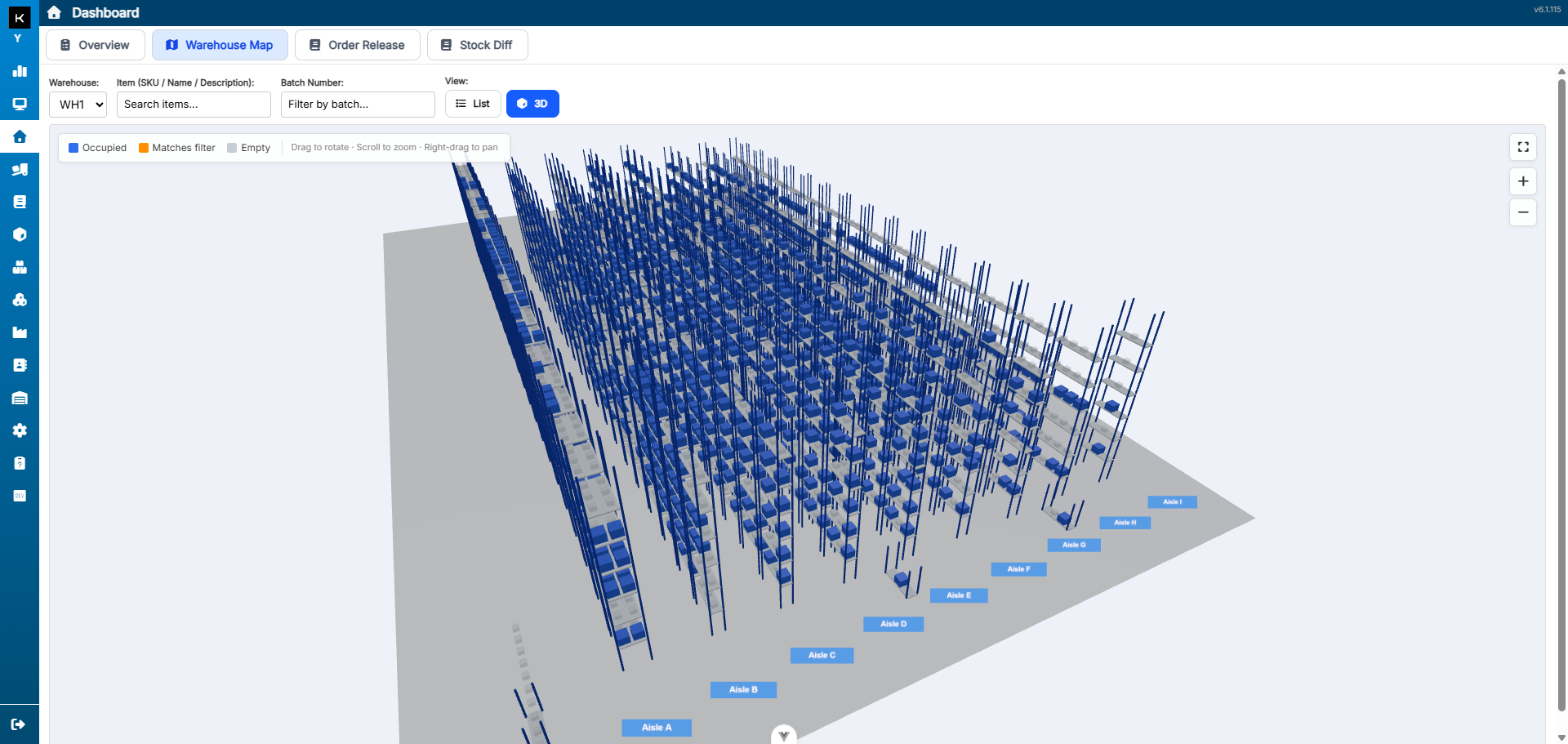Image resolution: width=1568 pixels, height=744 pixels.
Task: Click the Aisle D floor label
Action: click(893, 624)
